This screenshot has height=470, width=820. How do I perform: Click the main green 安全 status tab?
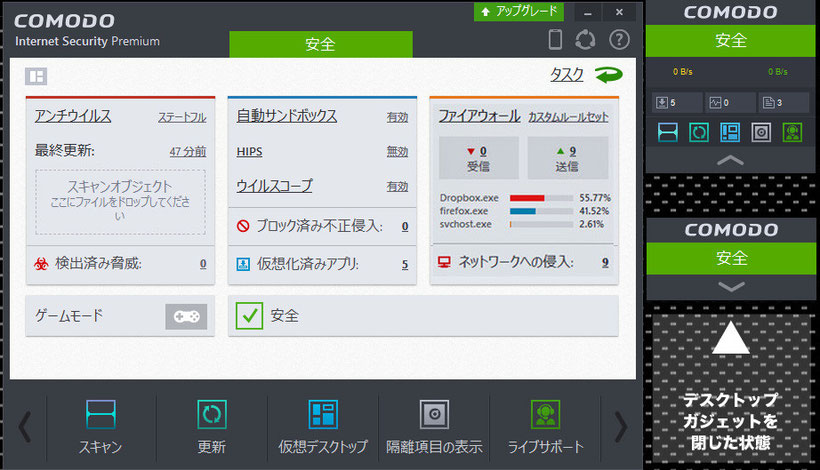point(321,44)
